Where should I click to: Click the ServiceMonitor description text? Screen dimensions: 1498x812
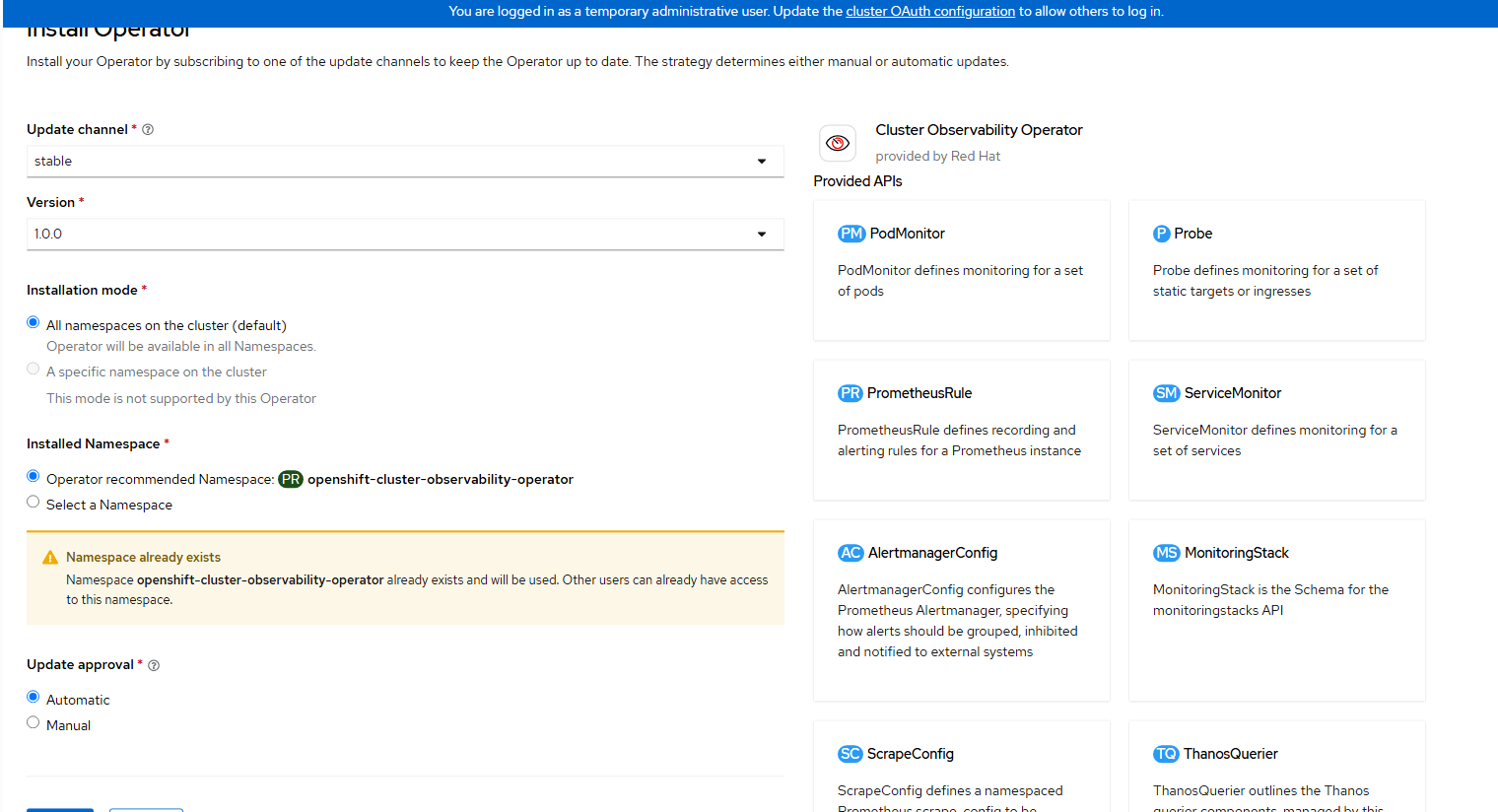point(1275,440)
